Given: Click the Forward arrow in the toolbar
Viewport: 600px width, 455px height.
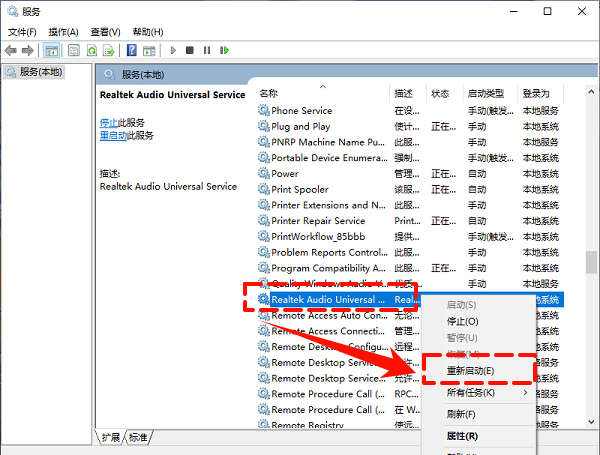Looking at the screenshot, I should (28, 50).
